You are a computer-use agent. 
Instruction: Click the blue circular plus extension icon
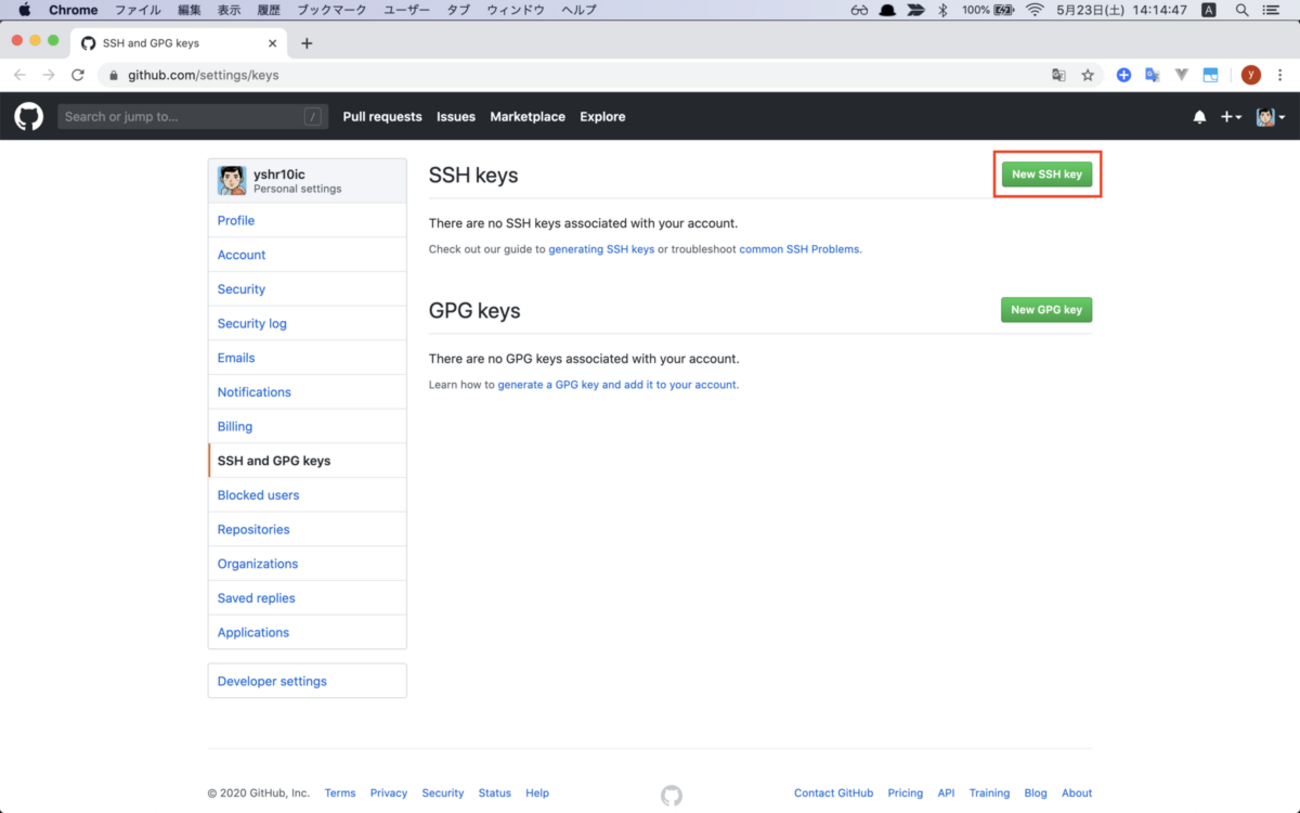(x=1124, y=75)
